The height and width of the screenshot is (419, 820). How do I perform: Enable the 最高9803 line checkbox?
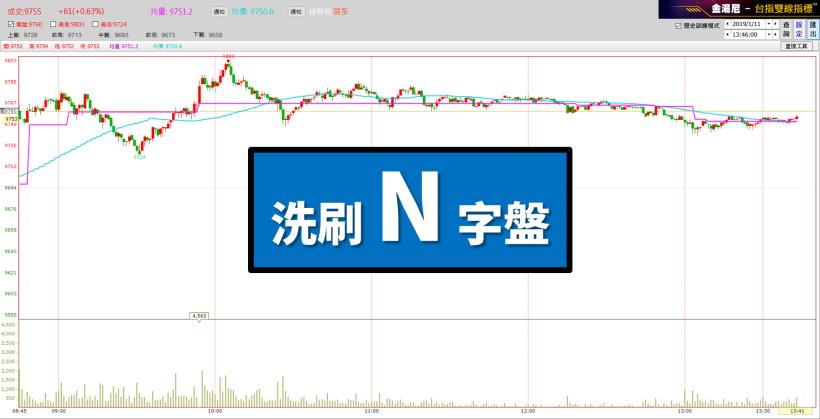(53, 24)
